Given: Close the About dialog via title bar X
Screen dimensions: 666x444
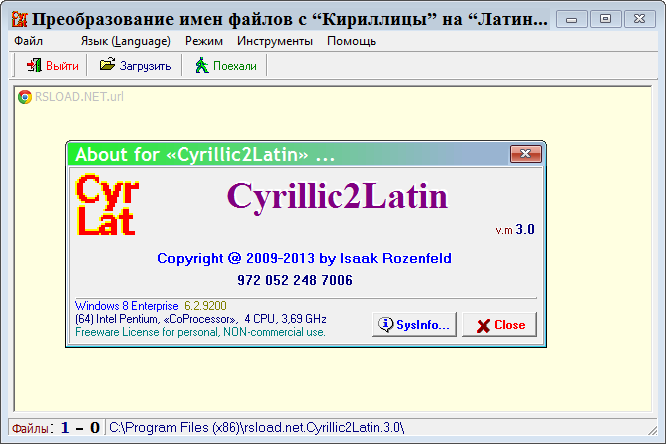Looking at the screenshot, I should coord(525,154).
